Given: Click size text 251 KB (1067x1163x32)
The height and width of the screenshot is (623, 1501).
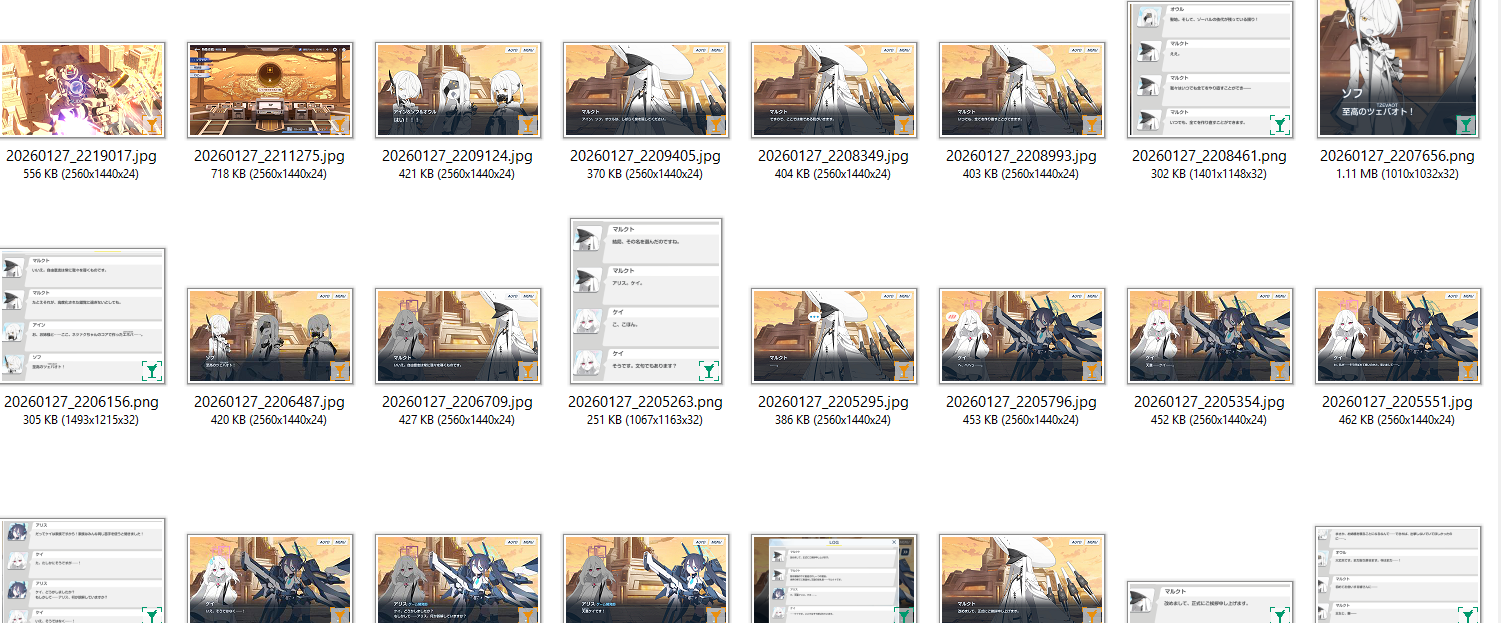Looking at the screenshot, I should point(645,420).
